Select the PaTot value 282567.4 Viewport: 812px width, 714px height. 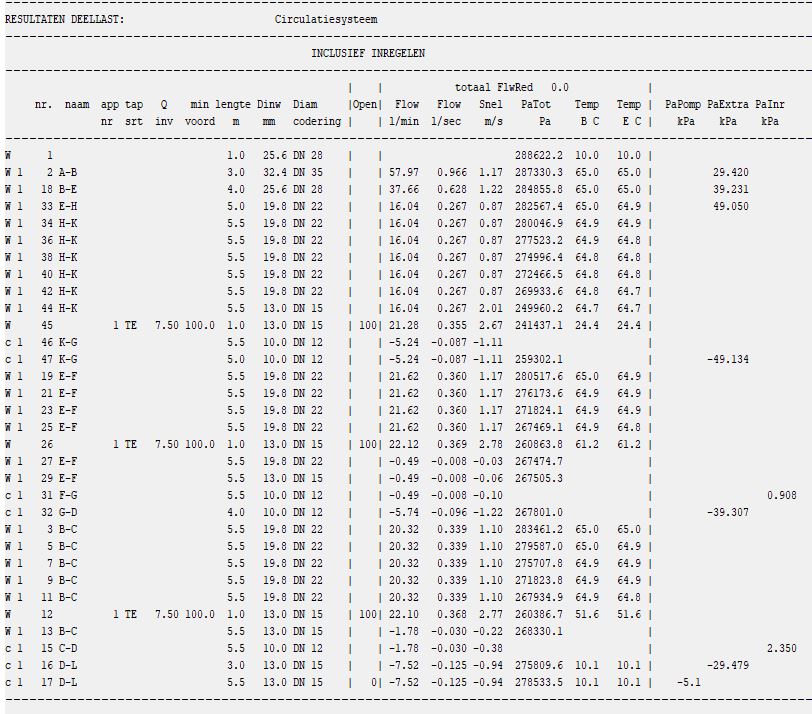pos(539,206)
